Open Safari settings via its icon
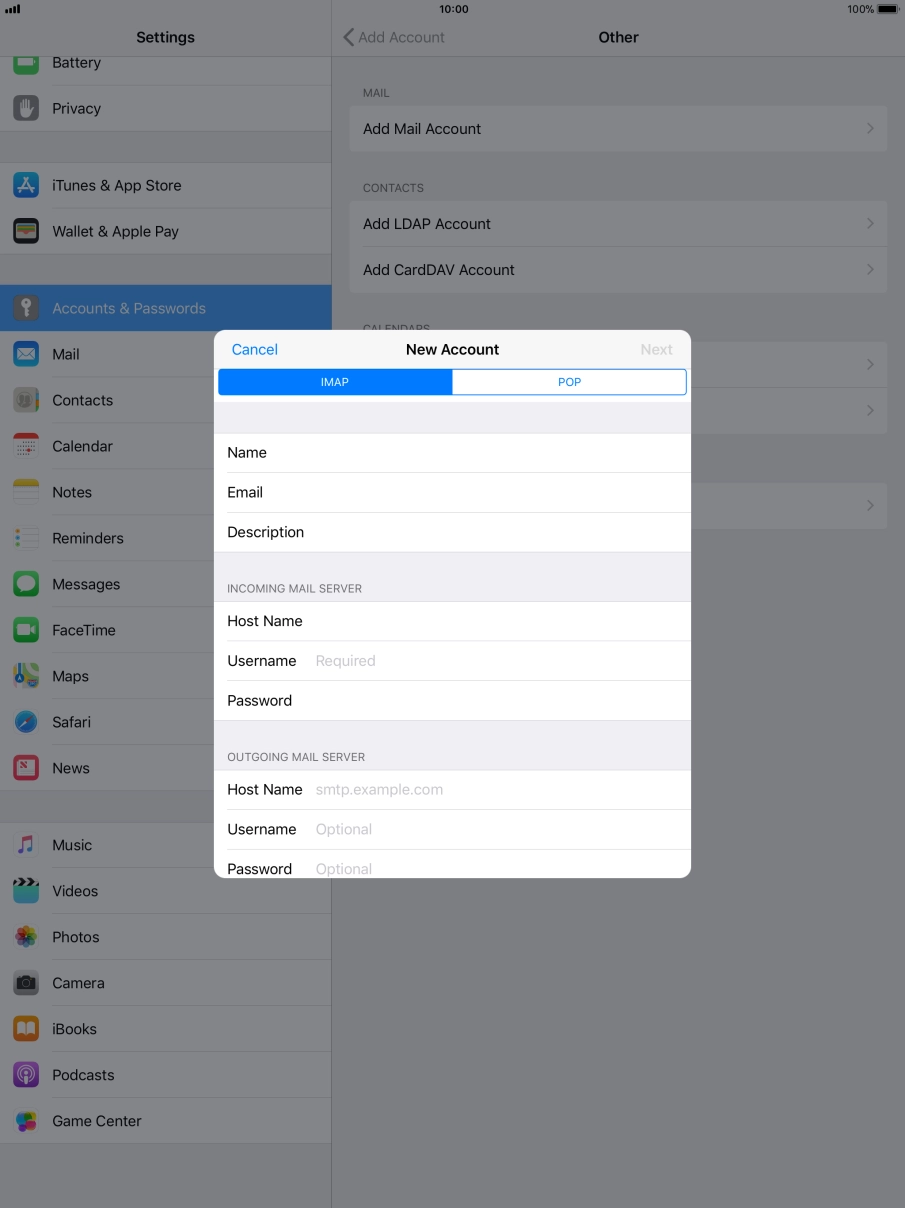Screen dimensions: 905x1208 pyautogui.click(x=25, y=721)
